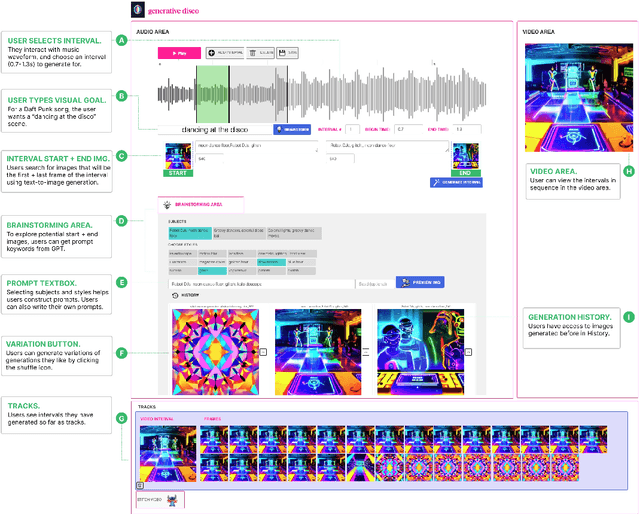Click the seed field under the end prompt

pyautogui.click(x=340, y=158)
